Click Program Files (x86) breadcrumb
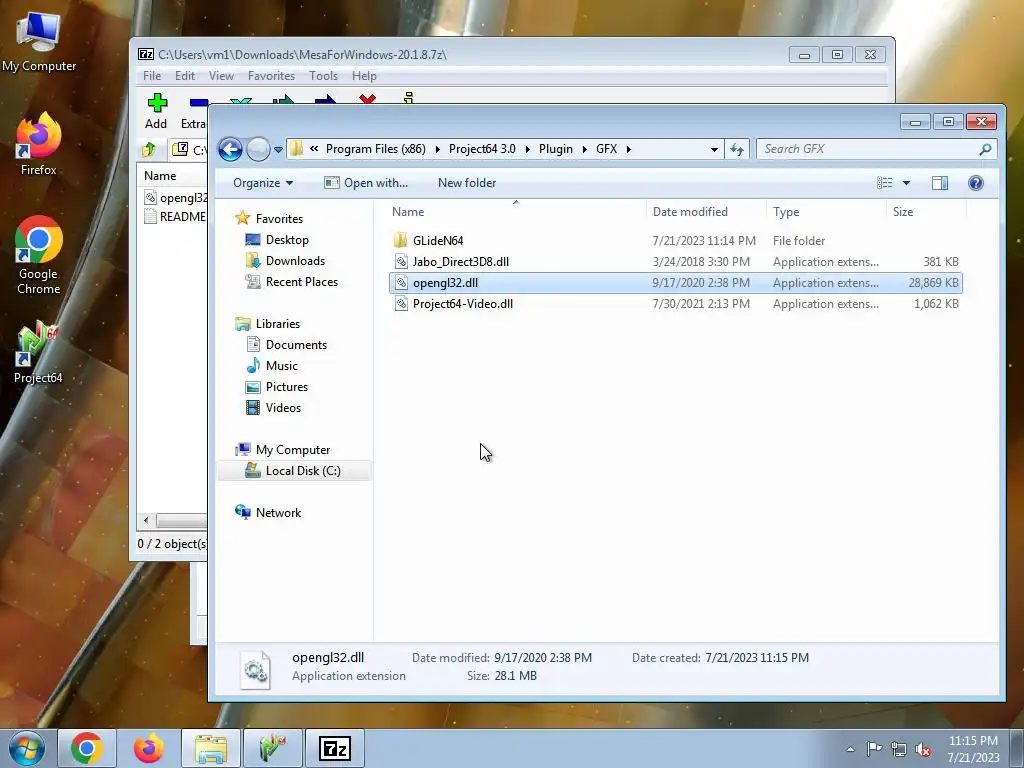 tap(376, 149)
